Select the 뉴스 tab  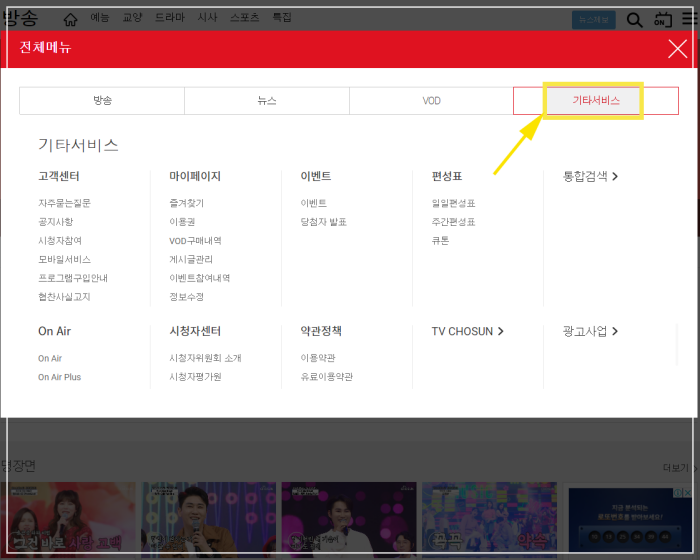click(x=267, y=100)
